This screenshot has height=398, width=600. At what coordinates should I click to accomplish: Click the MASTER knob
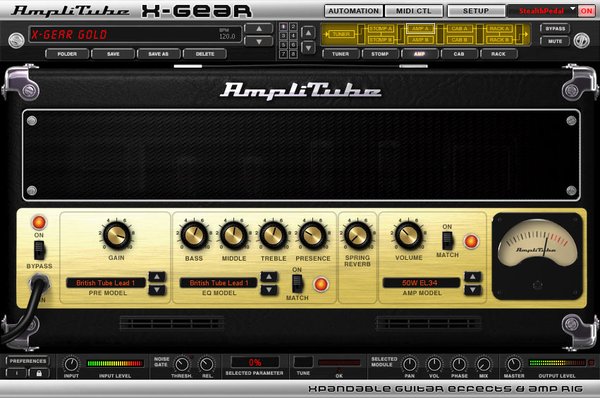coord(514,364)
